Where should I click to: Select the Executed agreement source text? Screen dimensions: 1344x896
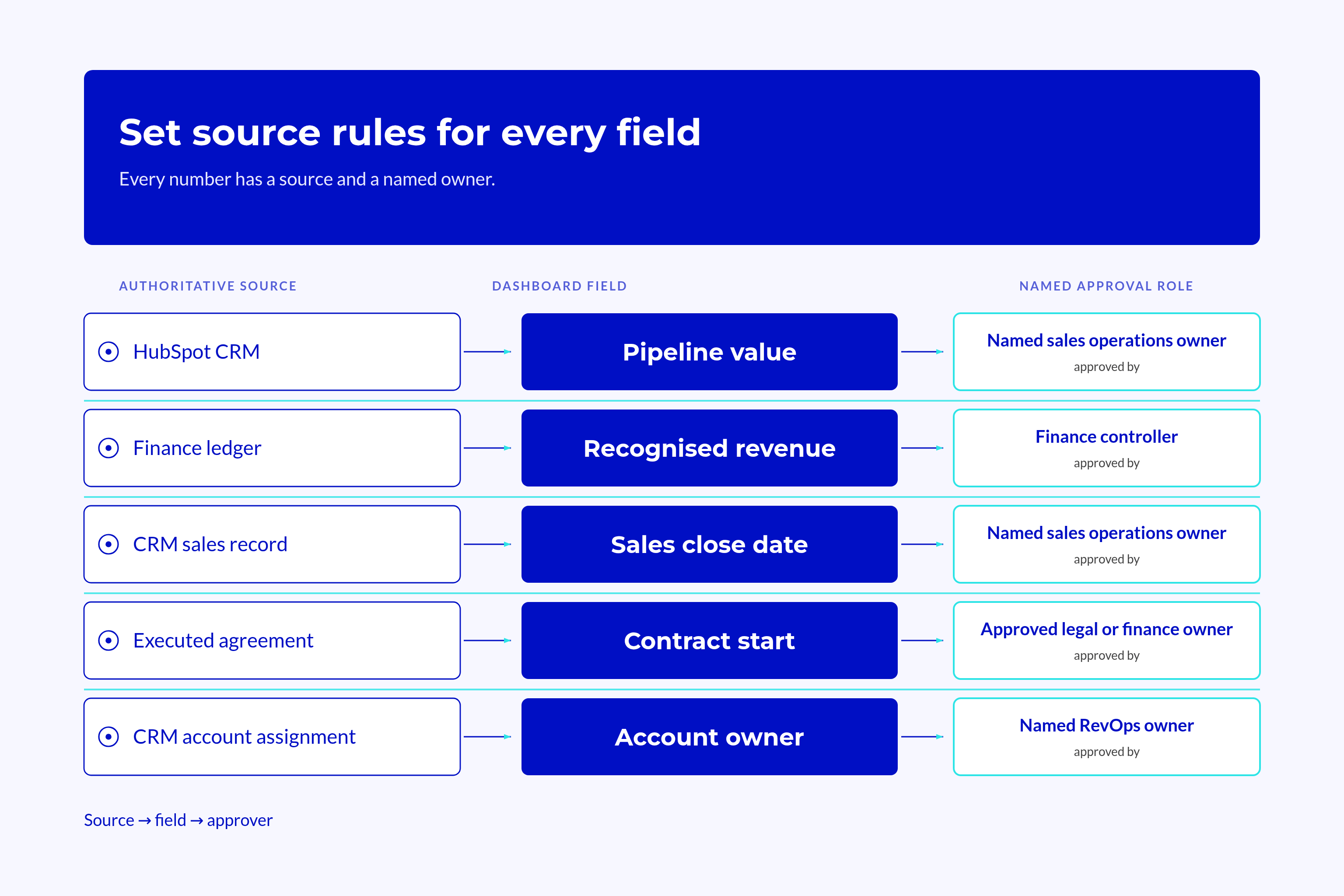coord(224,641)
